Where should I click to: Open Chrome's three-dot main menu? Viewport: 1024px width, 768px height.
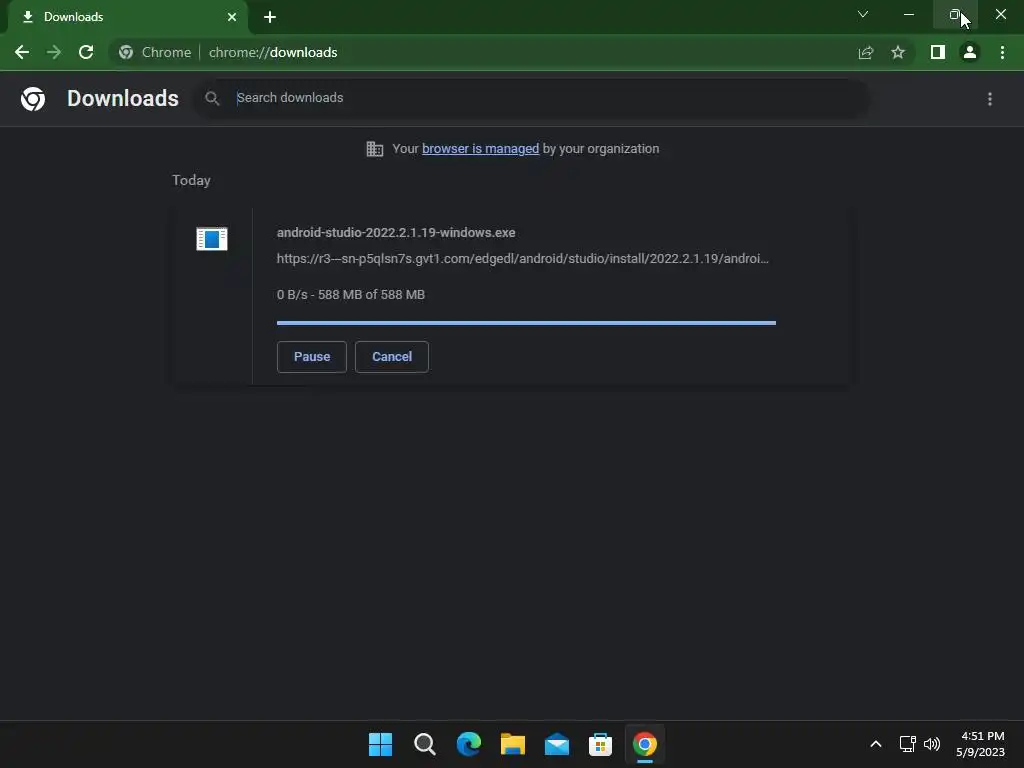(1002, 52)
